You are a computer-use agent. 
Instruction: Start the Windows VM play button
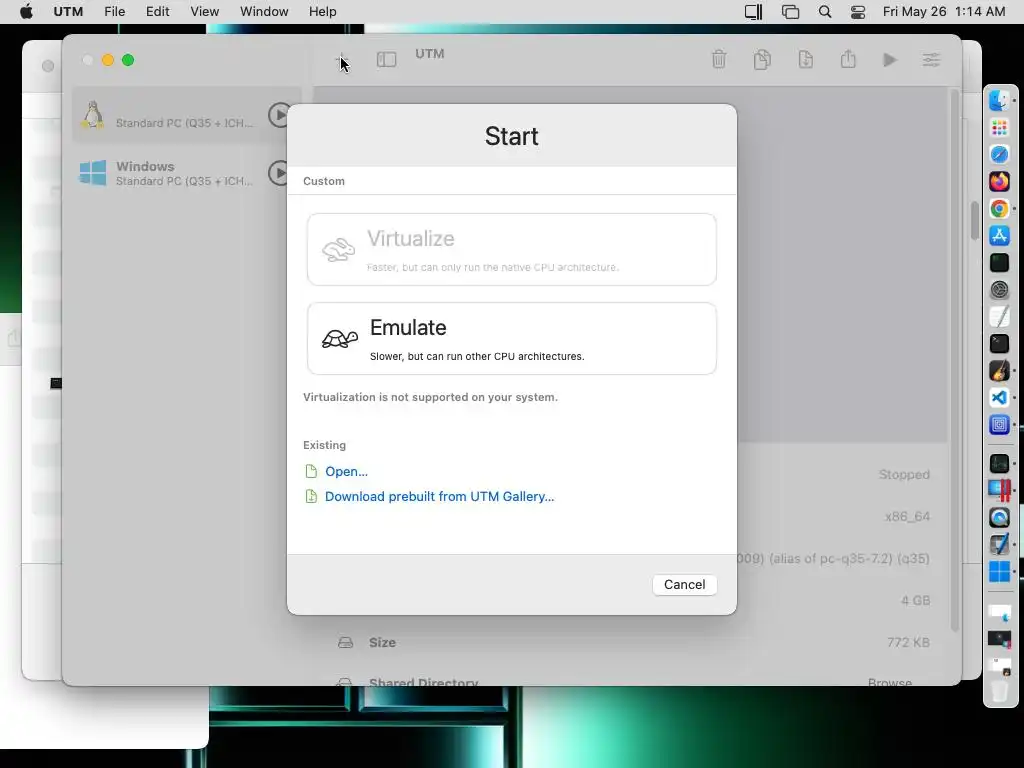pyautogui.click(x=280, y=173)
